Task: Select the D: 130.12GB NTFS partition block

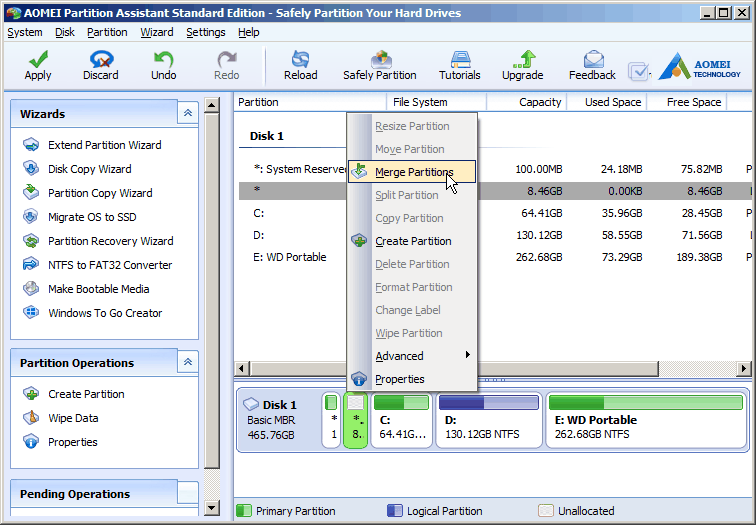Action: tap(489, 420)
